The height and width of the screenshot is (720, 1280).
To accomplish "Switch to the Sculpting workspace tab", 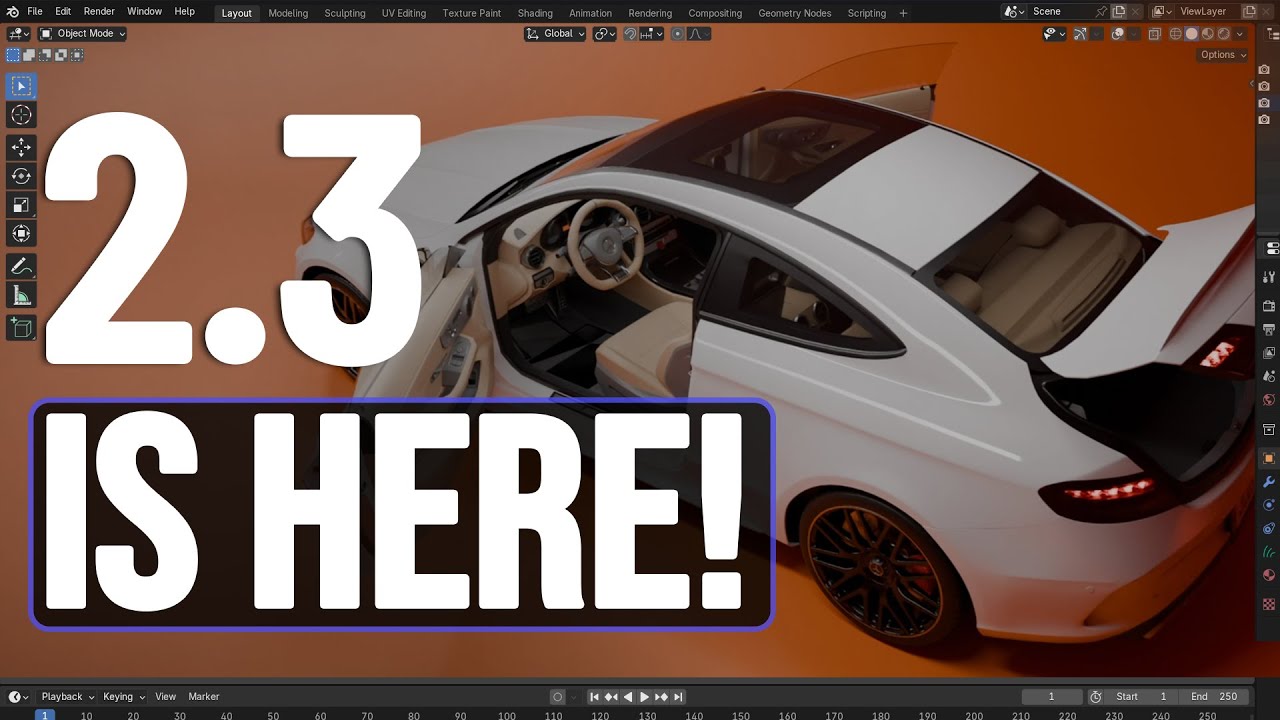I will tap(345, 13).
